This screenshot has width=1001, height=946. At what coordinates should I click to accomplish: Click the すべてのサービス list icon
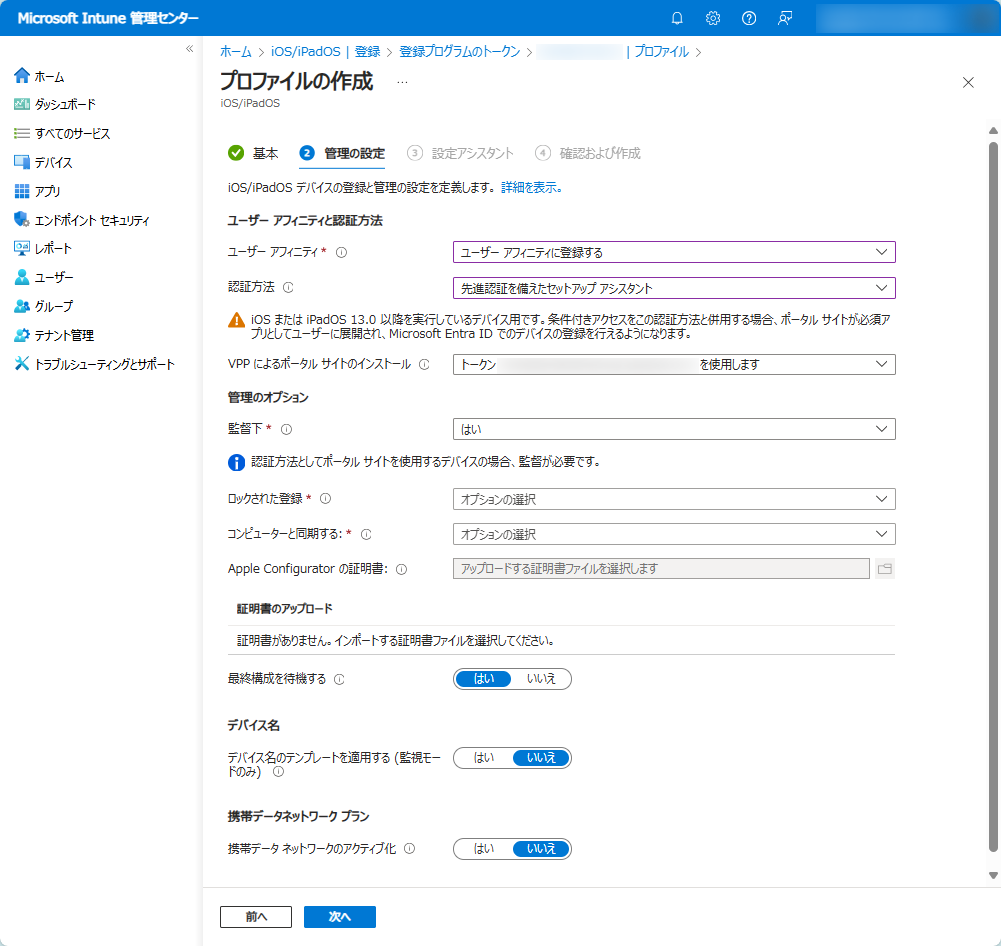[22, 133]
